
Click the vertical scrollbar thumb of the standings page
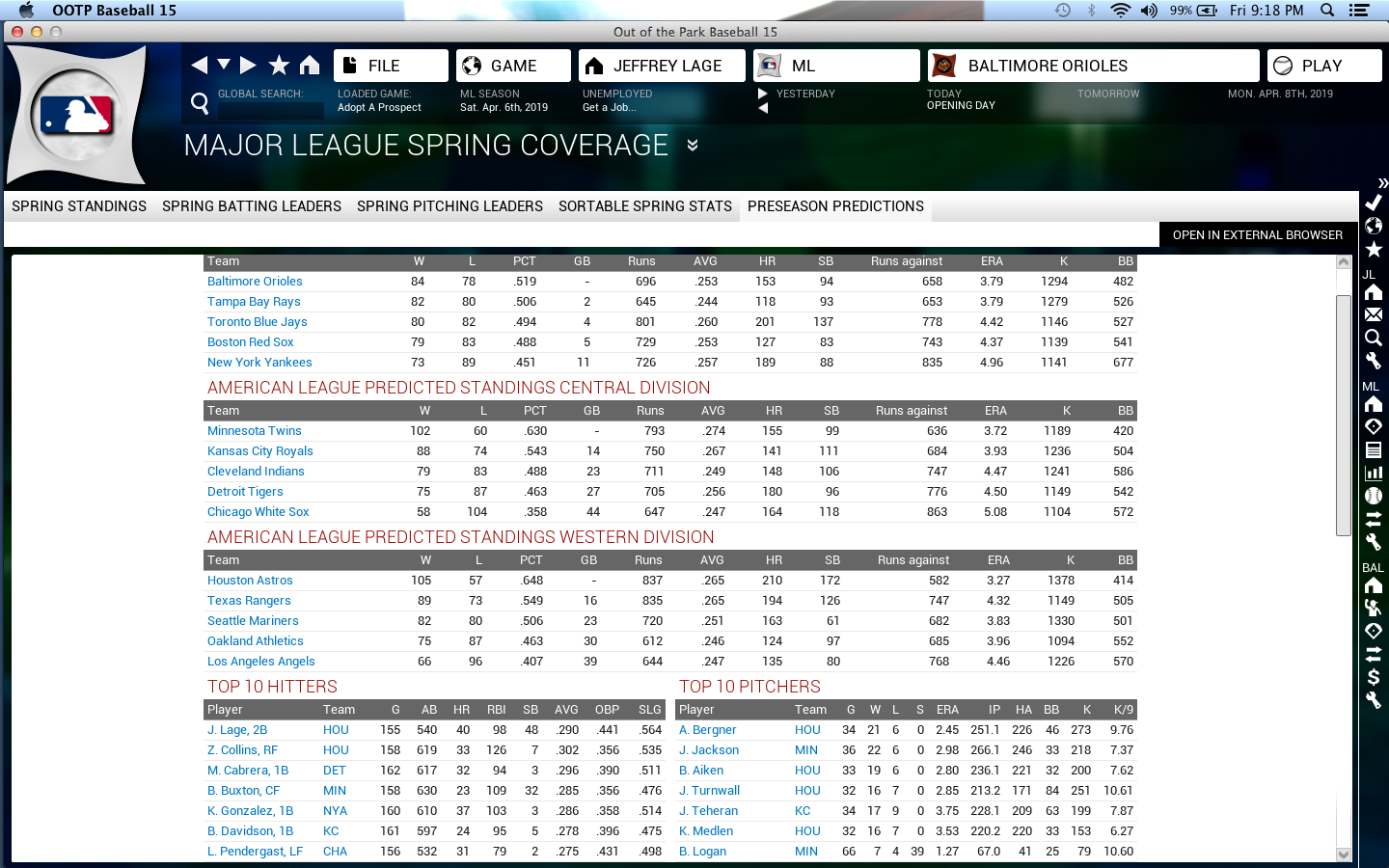coord(1344,415)
